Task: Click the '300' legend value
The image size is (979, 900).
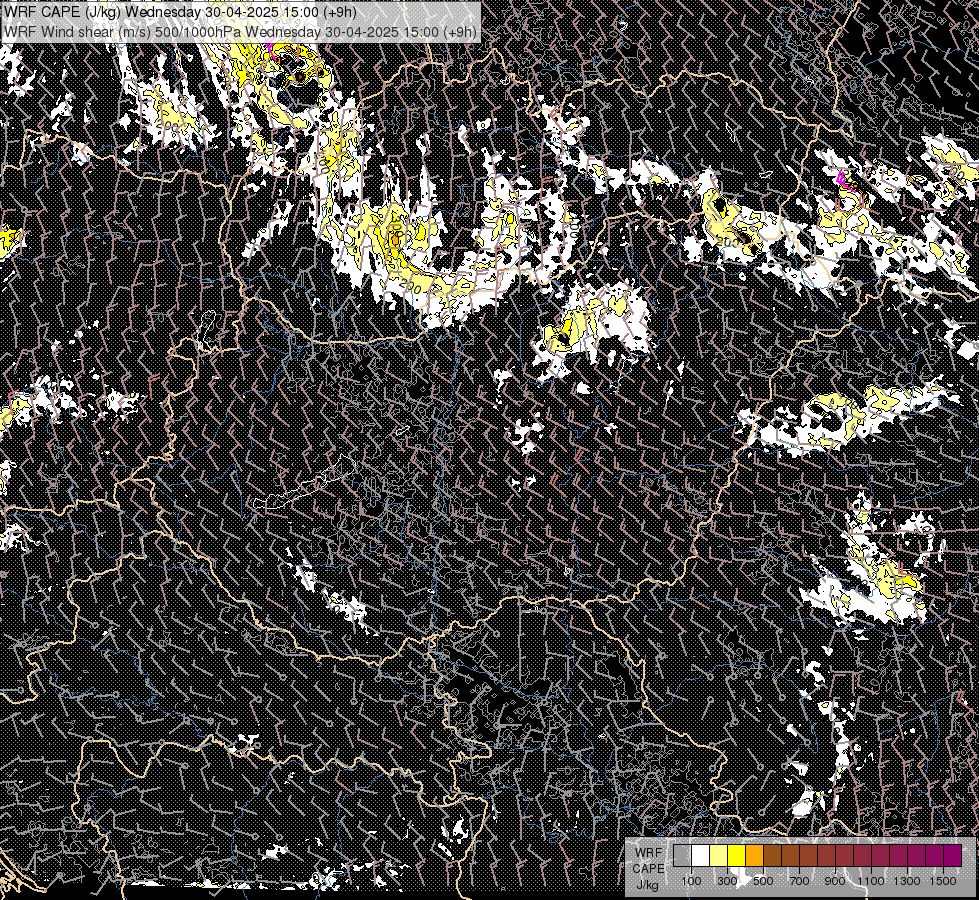Action: pos(727,881)
